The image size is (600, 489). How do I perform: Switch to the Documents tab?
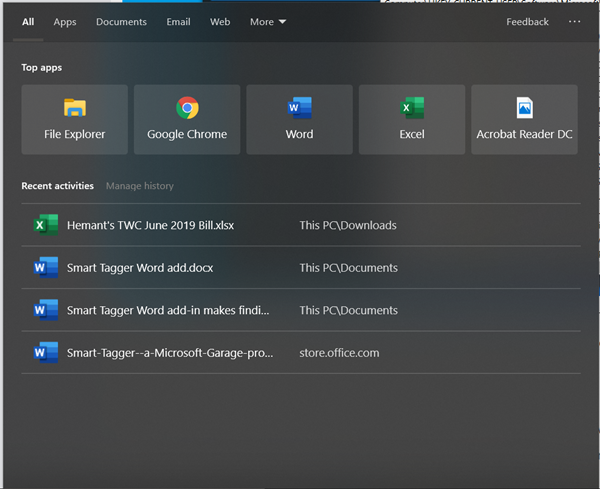click(121, 22)
